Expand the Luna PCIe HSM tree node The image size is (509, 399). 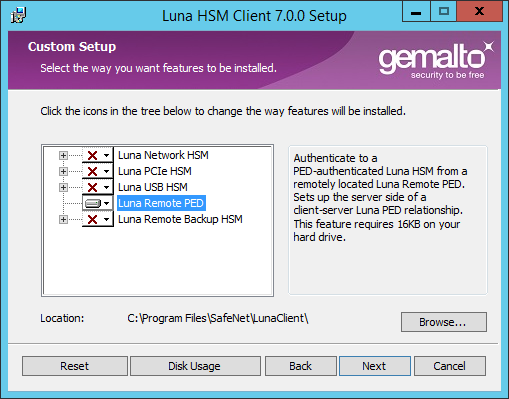point(63,171)
